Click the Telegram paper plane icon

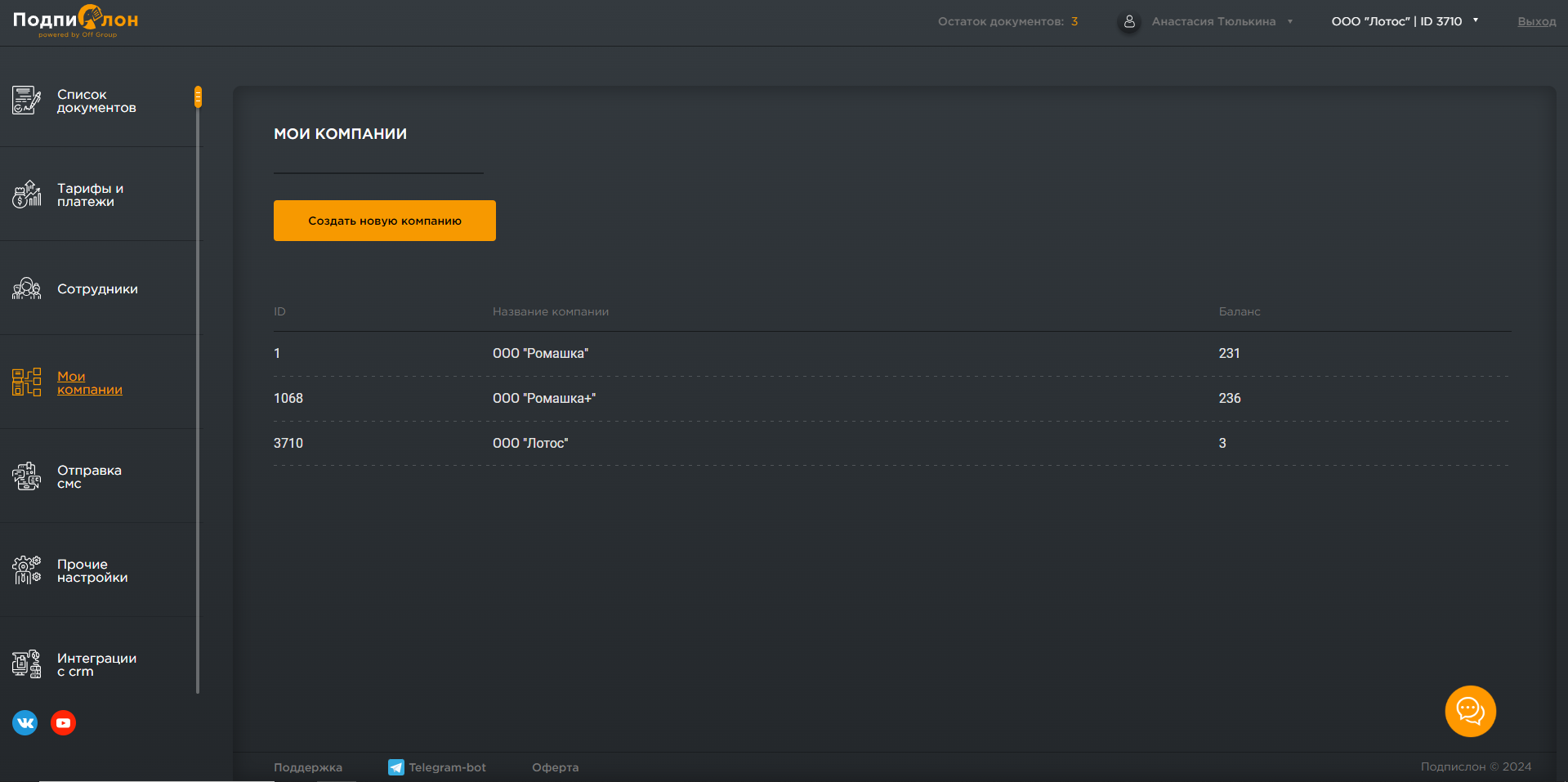coord(396,767)
